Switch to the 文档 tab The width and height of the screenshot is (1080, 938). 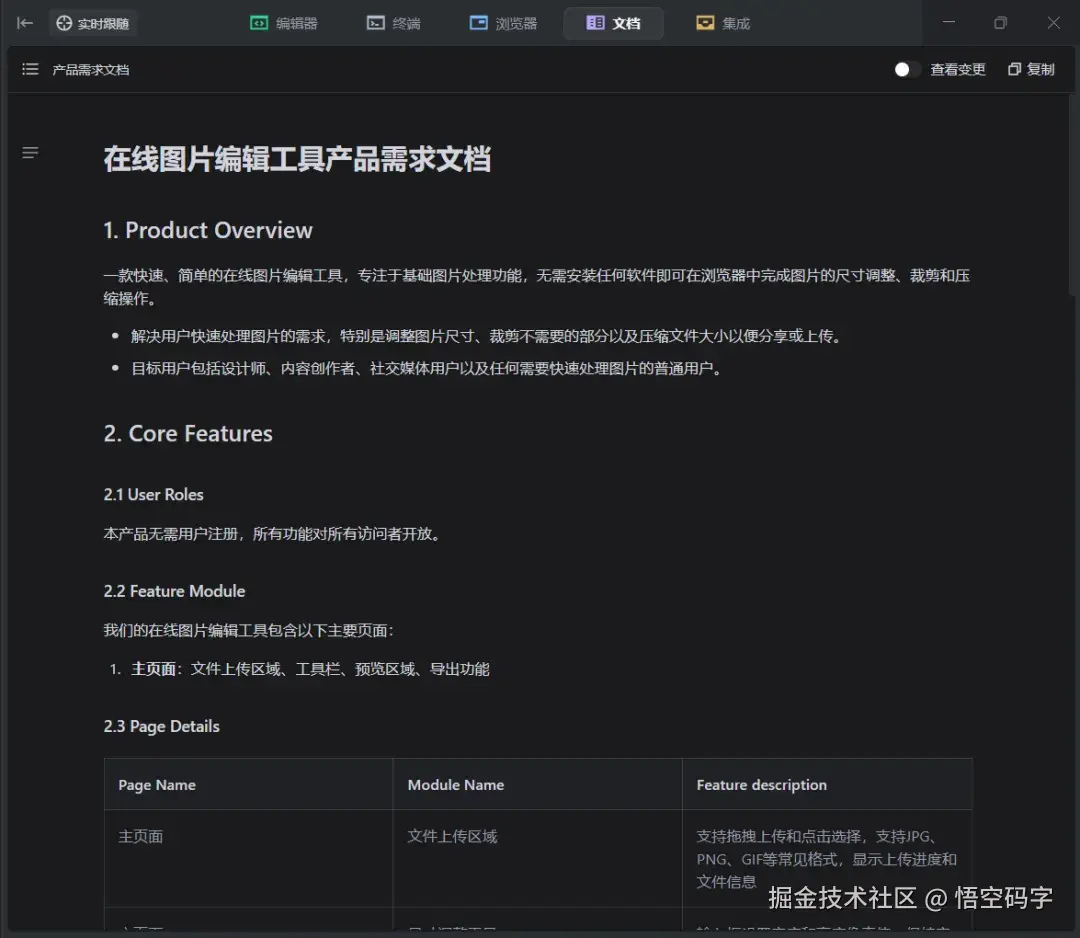point(613,22)
